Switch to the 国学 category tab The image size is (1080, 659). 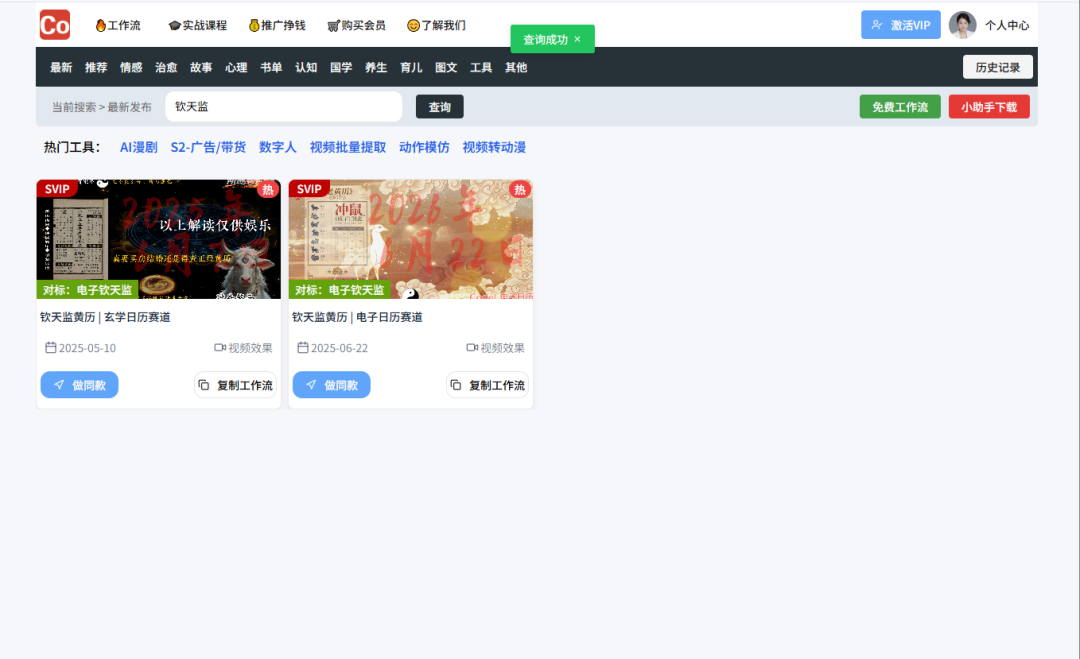pos(341,67)
